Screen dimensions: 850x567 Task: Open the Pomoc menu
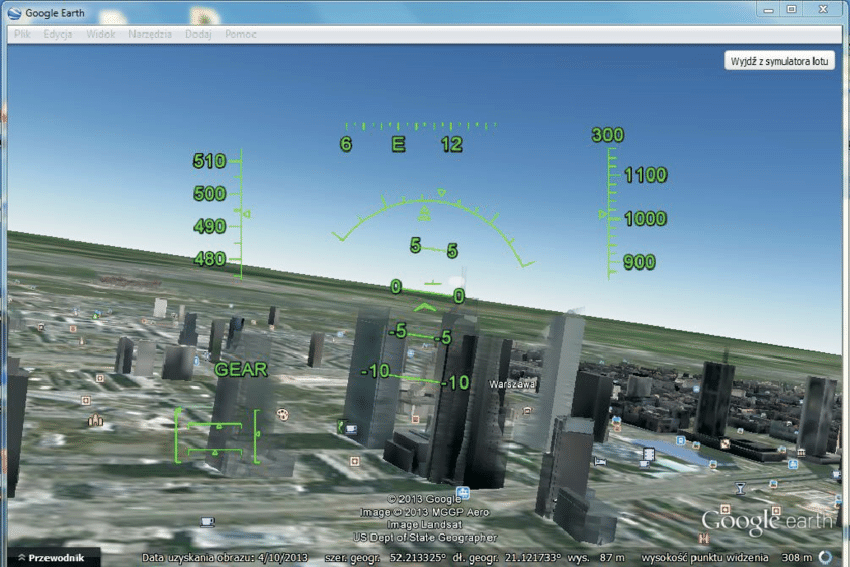click(241, 34)
